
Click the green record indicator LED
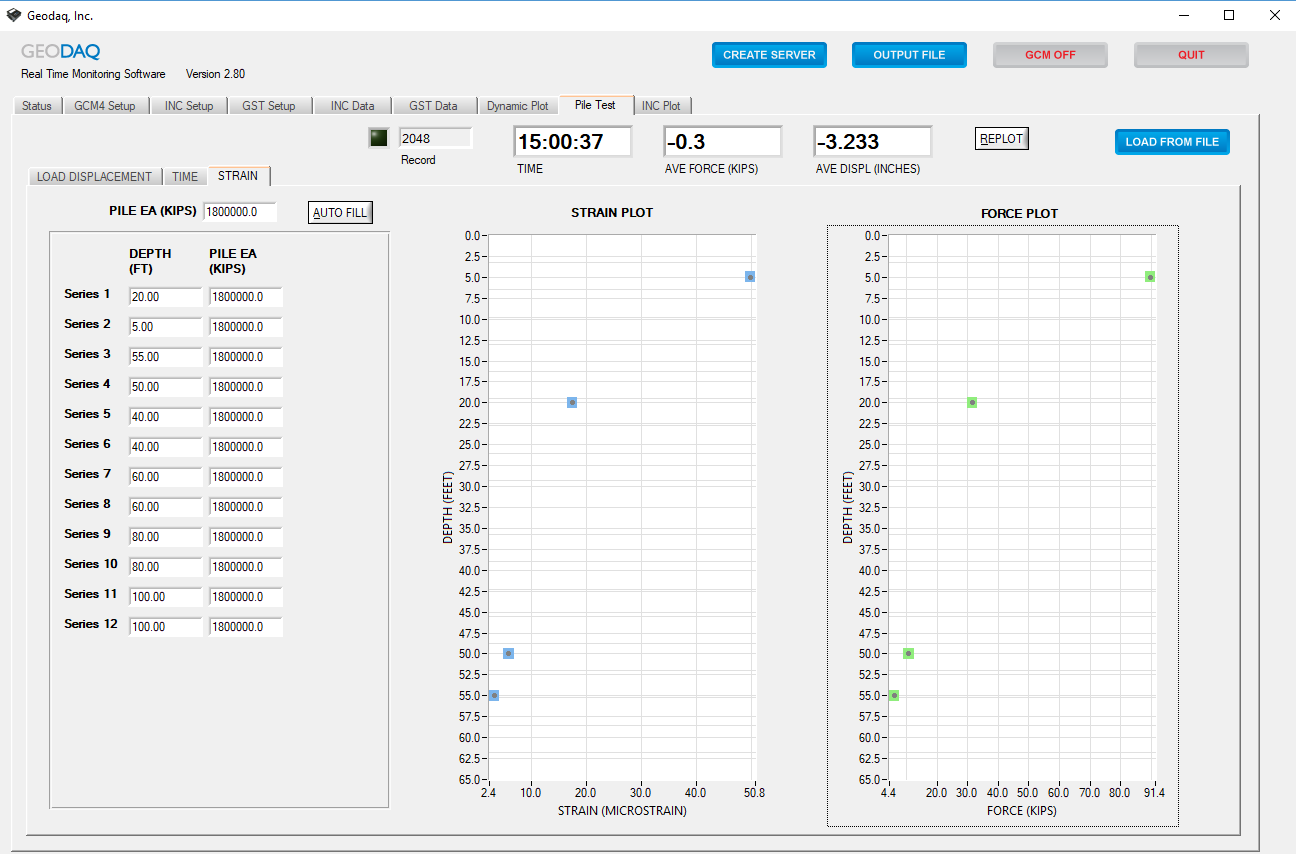point(378,138)
